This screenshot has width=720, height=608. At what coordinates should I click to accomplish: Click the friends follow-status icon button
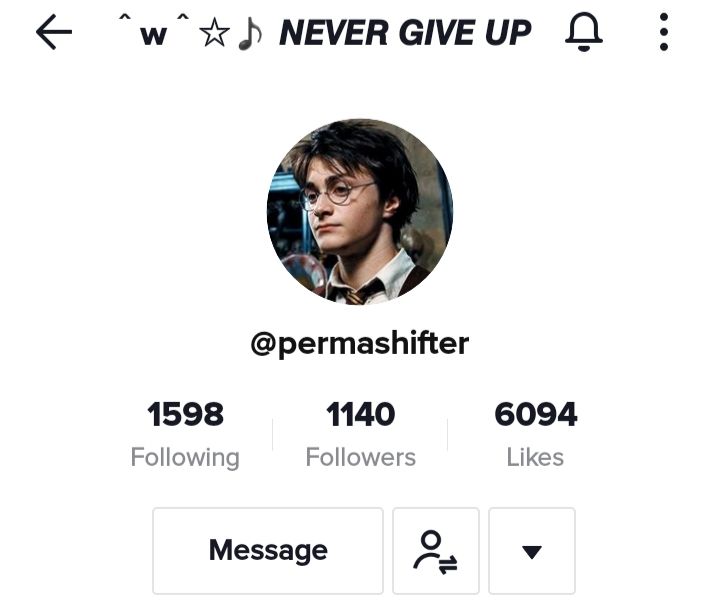435,551
